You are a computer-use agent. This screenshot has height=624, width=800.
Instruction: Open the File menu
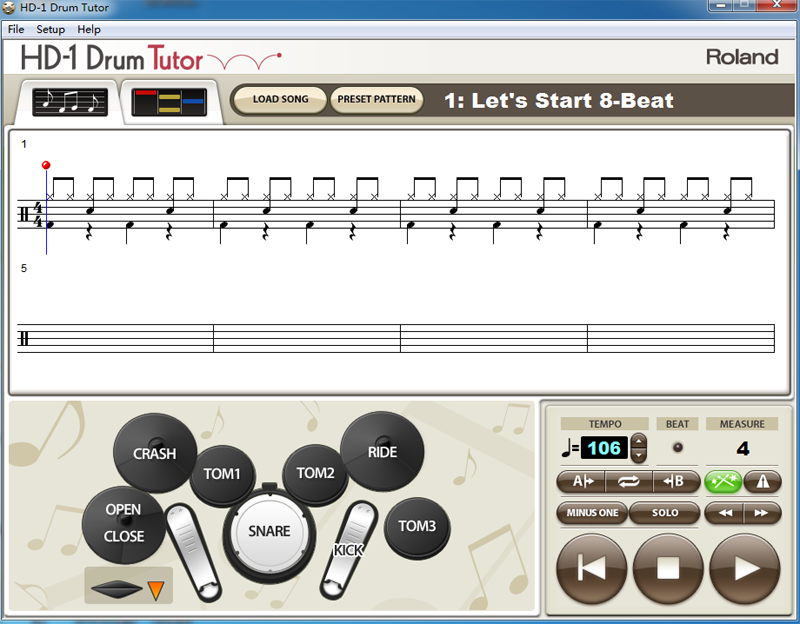(16, 29)
